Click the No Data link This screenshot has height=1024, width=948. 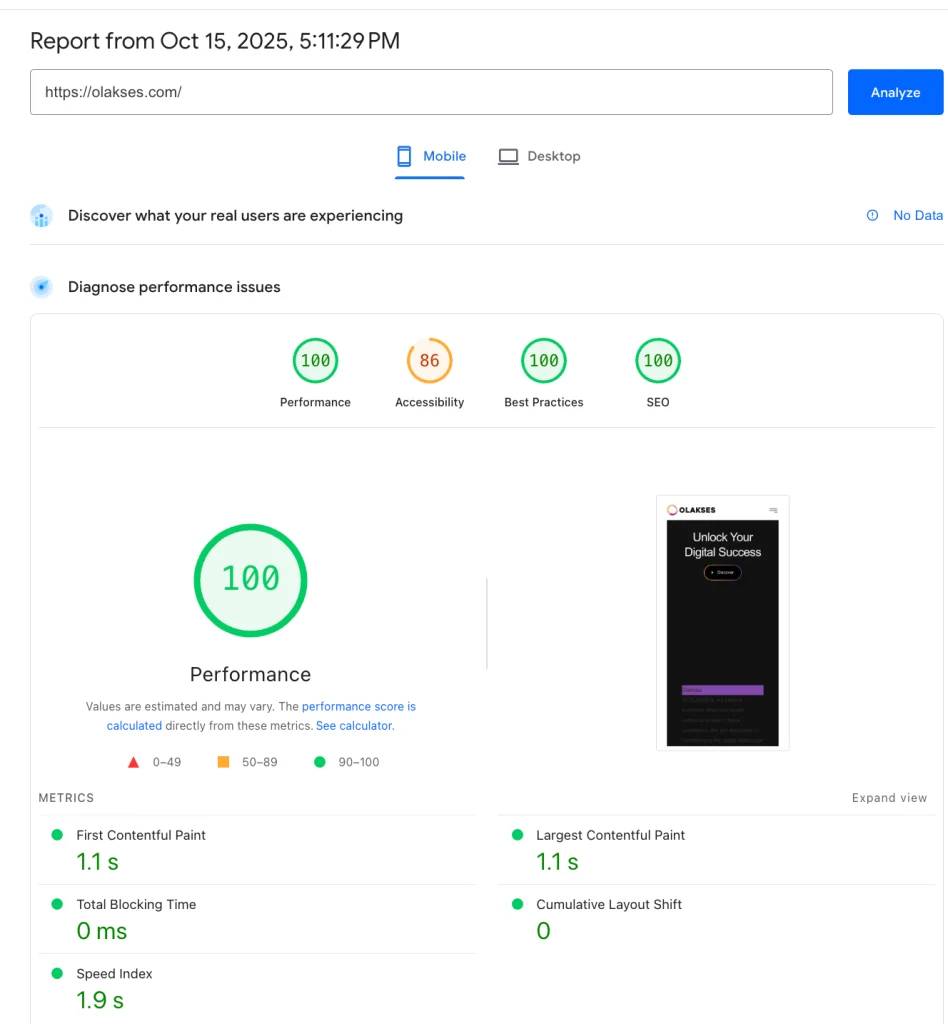(917, 215)
